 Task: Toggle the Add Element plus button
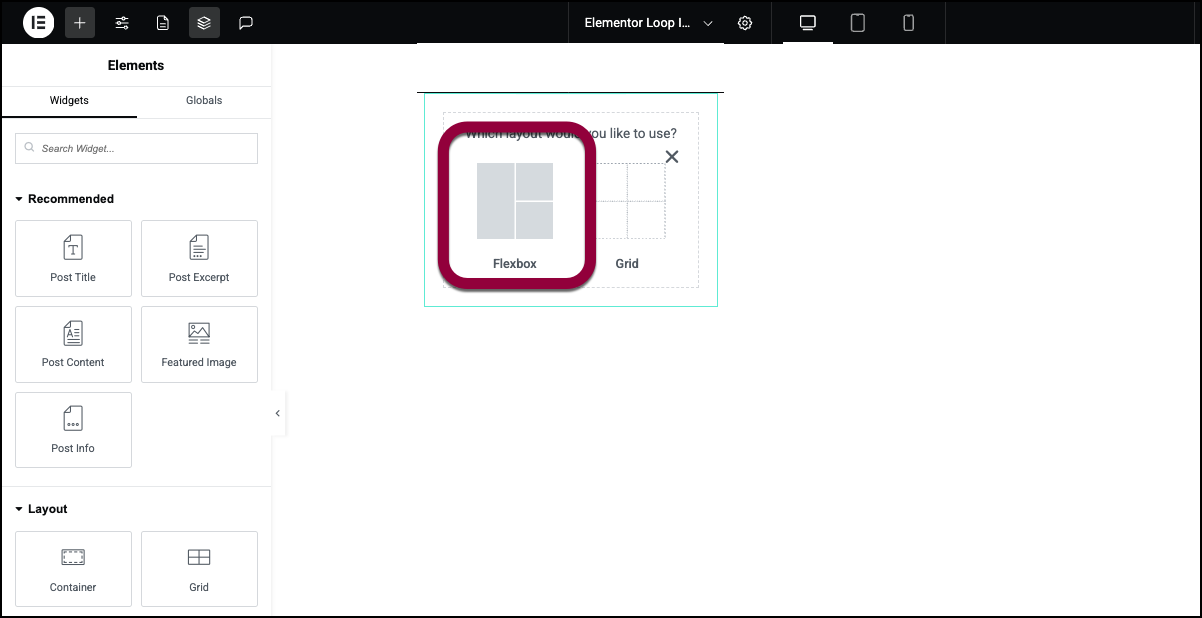pos(80,23)
